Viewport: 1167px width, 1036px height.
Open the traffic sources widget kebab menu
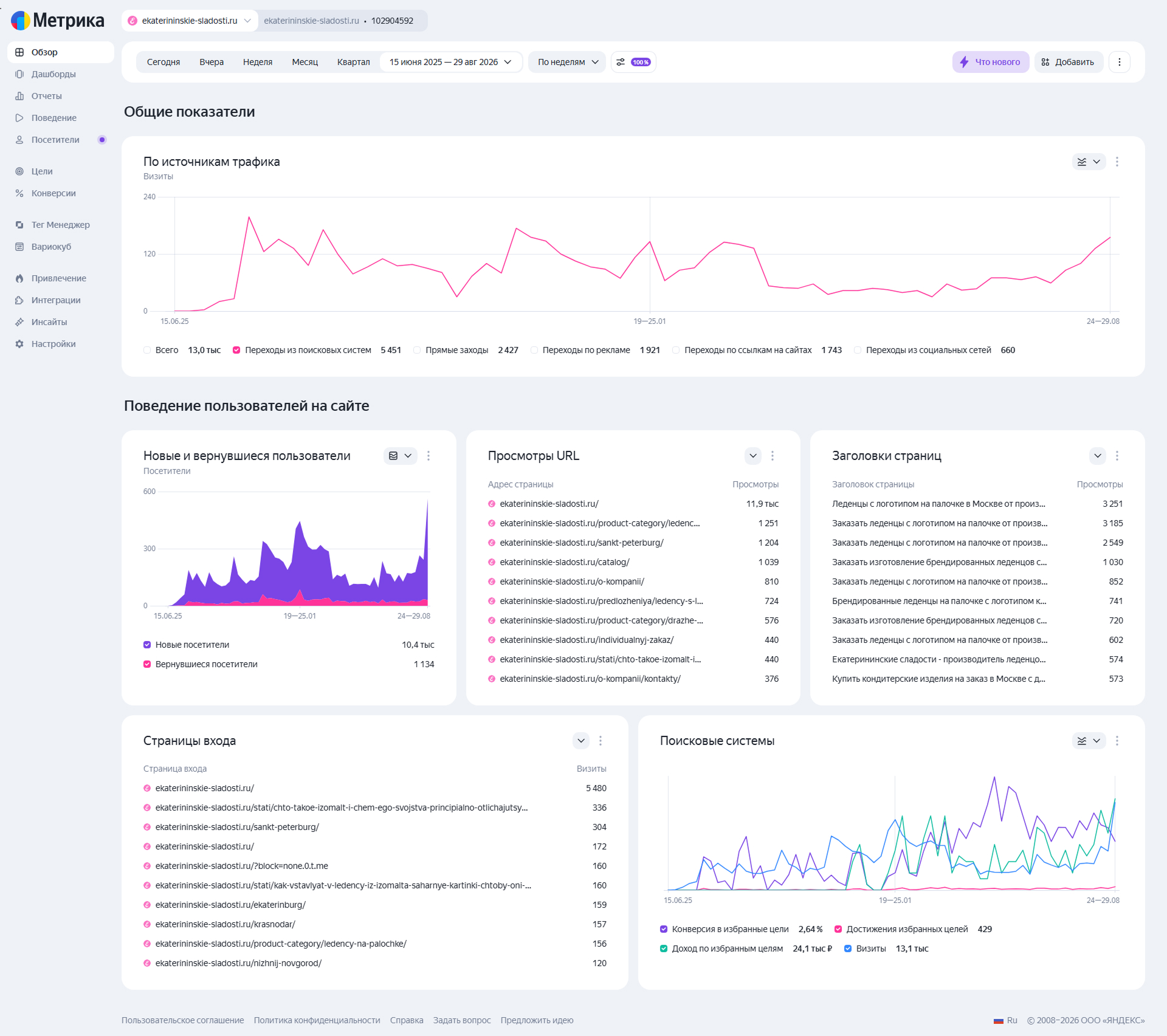pyautogui.click(x=1117, y=162)
